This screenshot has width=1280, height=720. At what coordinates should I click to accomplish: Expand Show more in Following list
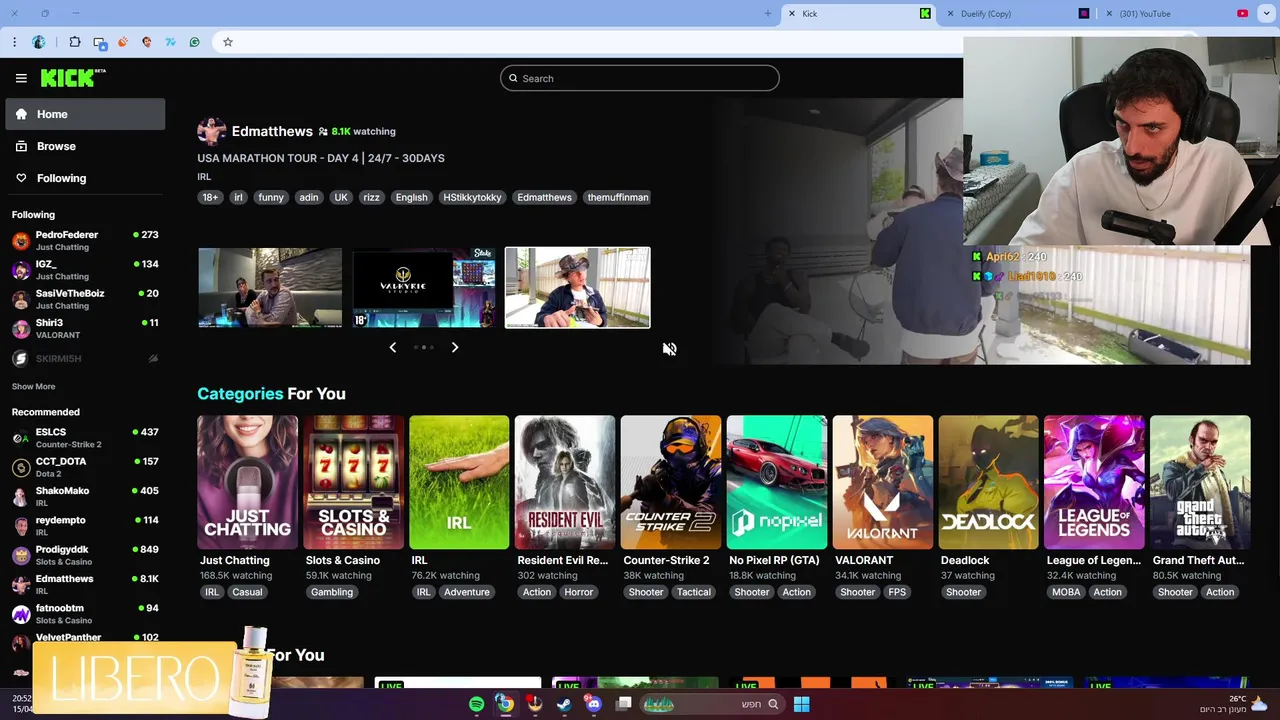(33, 386)
